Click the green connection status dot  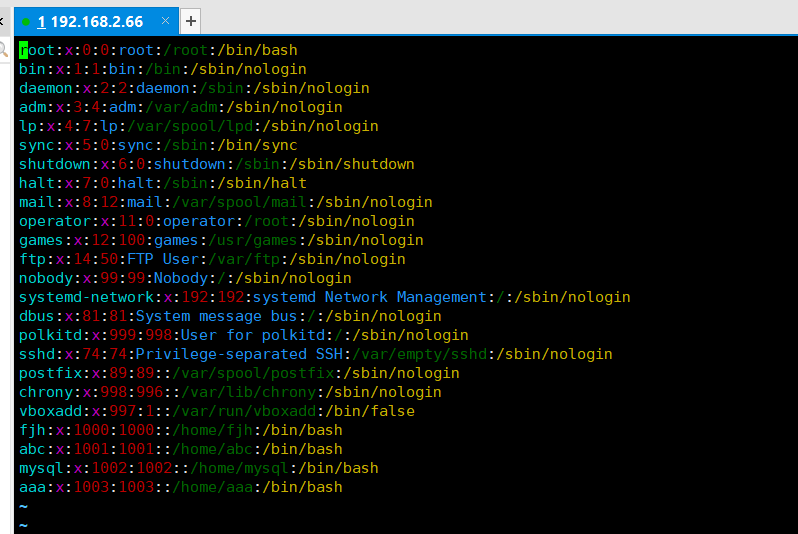point(26,22)
